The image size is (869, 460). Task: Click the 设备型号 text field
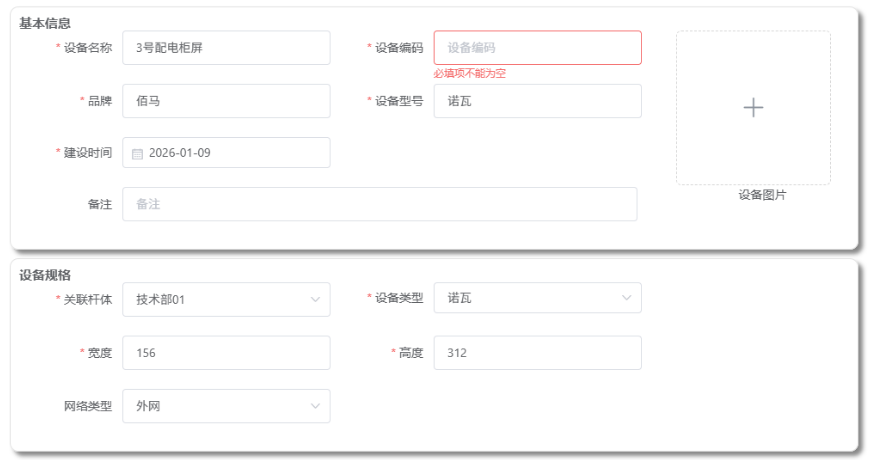[x=537, y=101]
